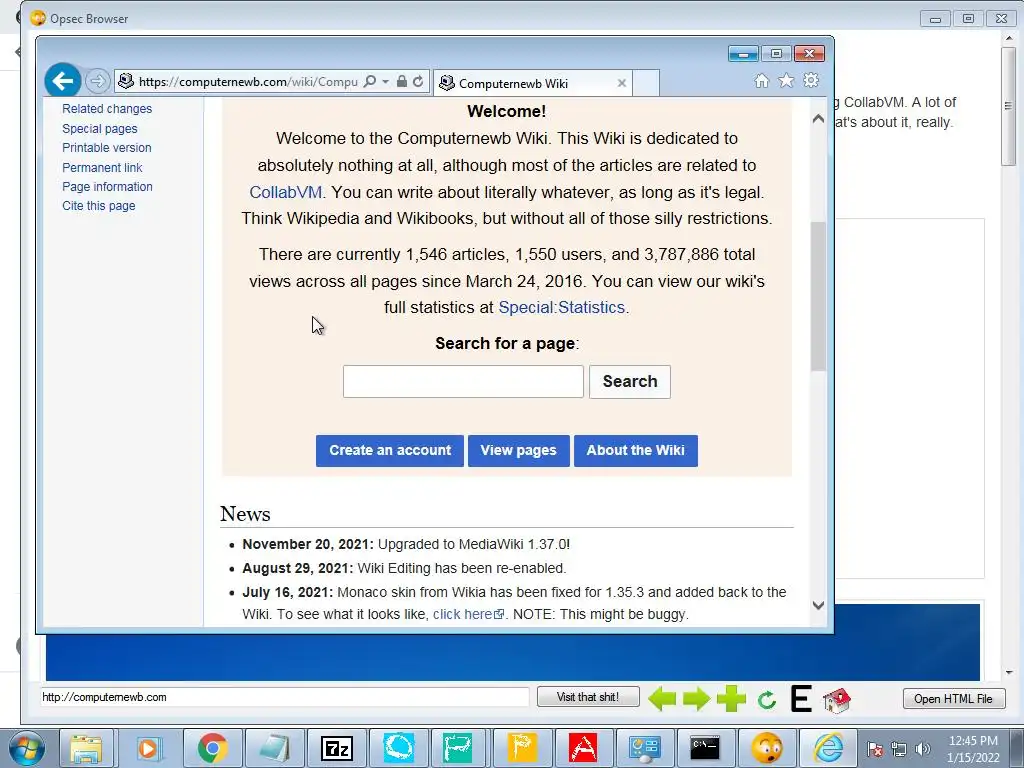1024x768 pixels.
Task: Switch to Internet Explorer in the taskbar
Action: [828, 748]
